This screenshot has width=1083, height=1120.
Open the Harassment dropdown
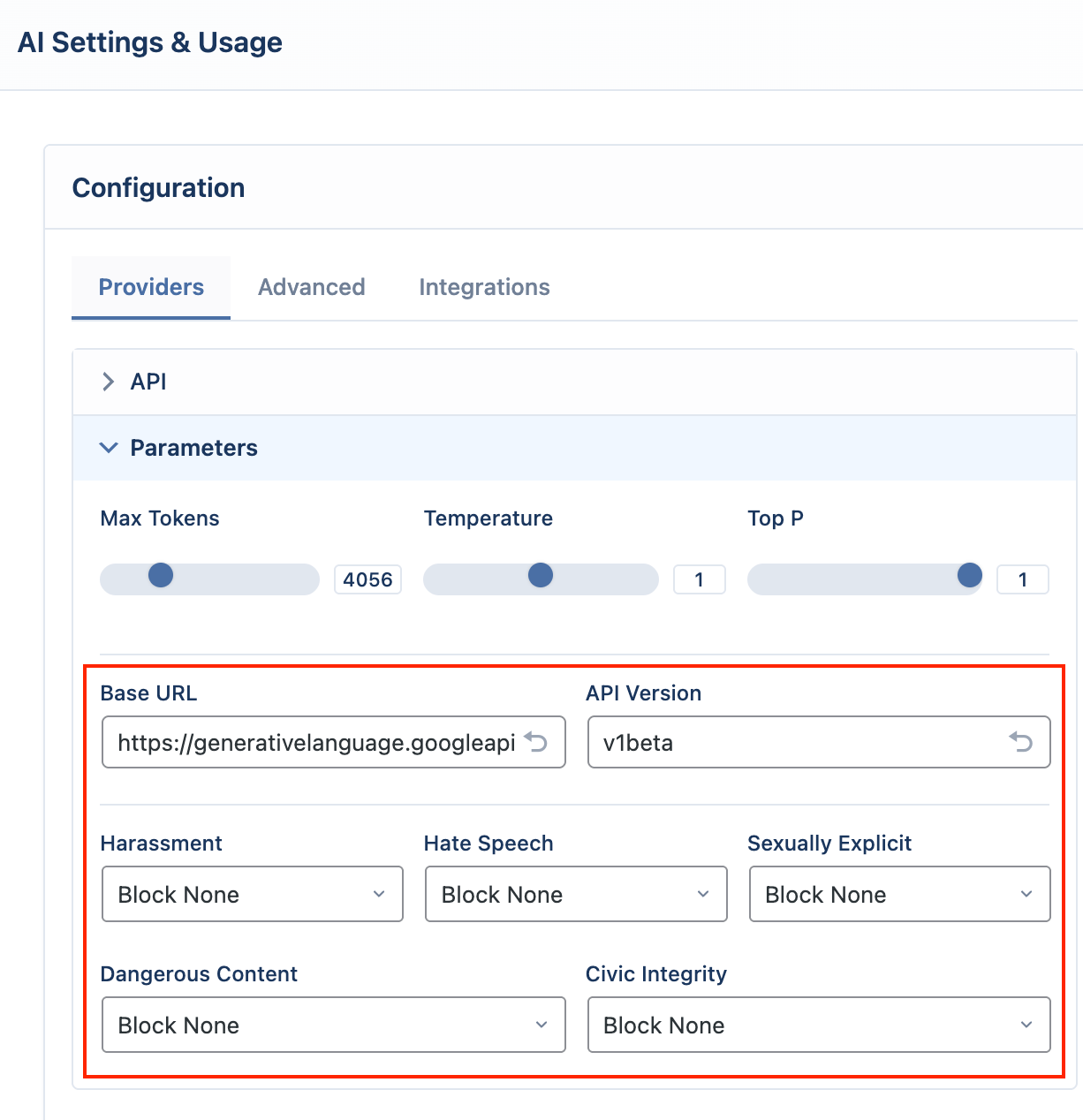(x=253, y=894)
